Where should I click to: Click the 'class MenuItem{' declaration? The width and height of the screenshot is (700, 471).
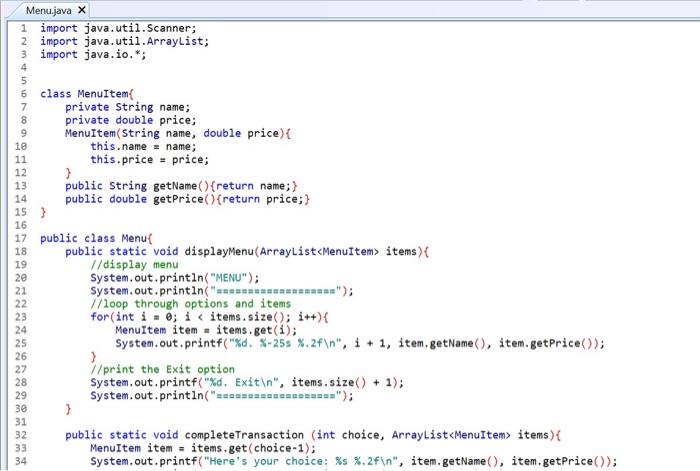pos(87,94)
